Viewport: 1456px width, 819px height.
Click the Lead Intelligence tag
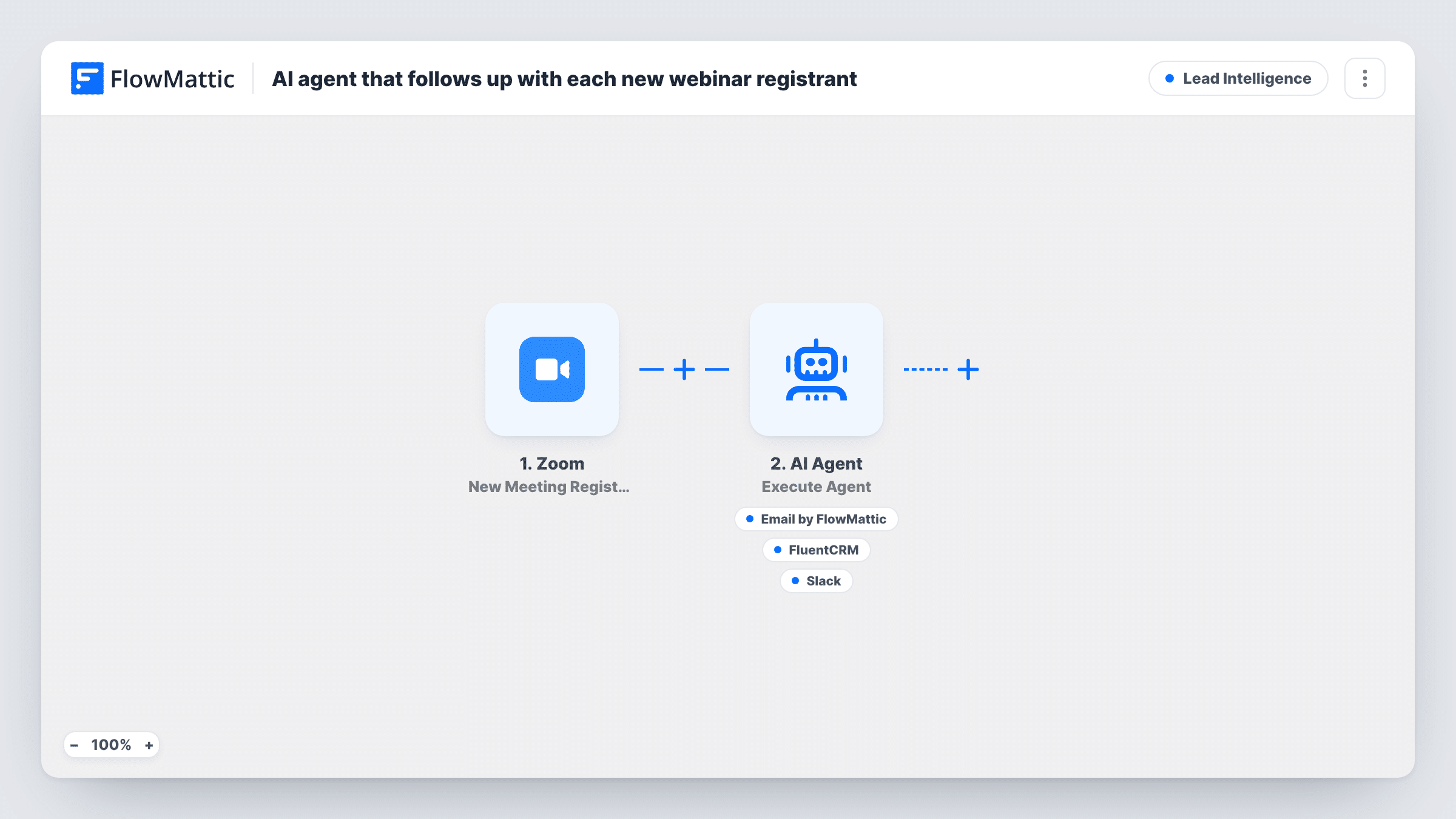coord(1238,78)
